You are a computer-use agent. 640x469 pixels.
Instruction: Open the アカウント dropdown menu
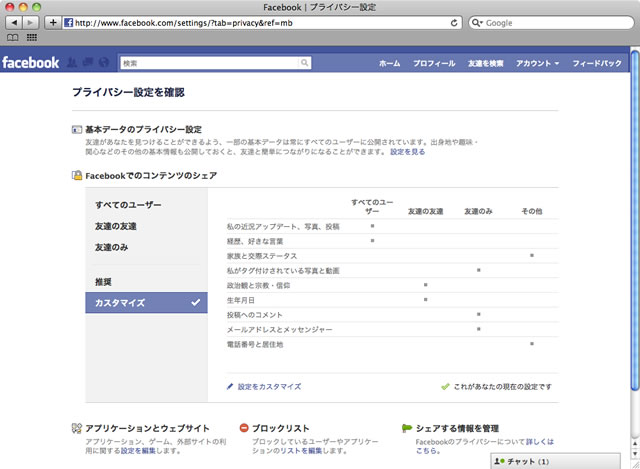coord(537,63)
